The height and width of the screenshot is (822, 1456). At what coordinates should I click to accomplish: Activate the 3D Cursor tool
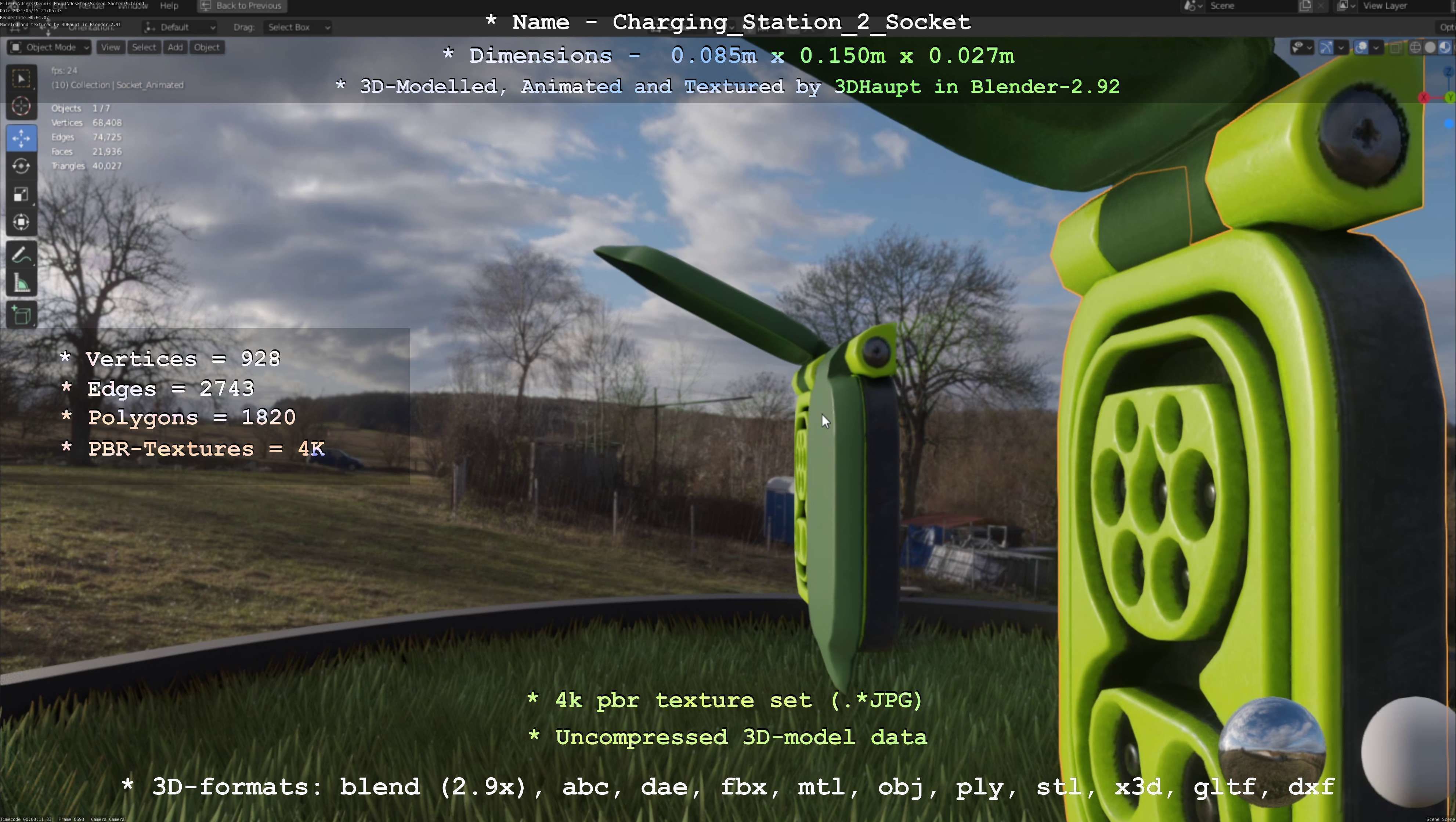[x=21, y=106]
